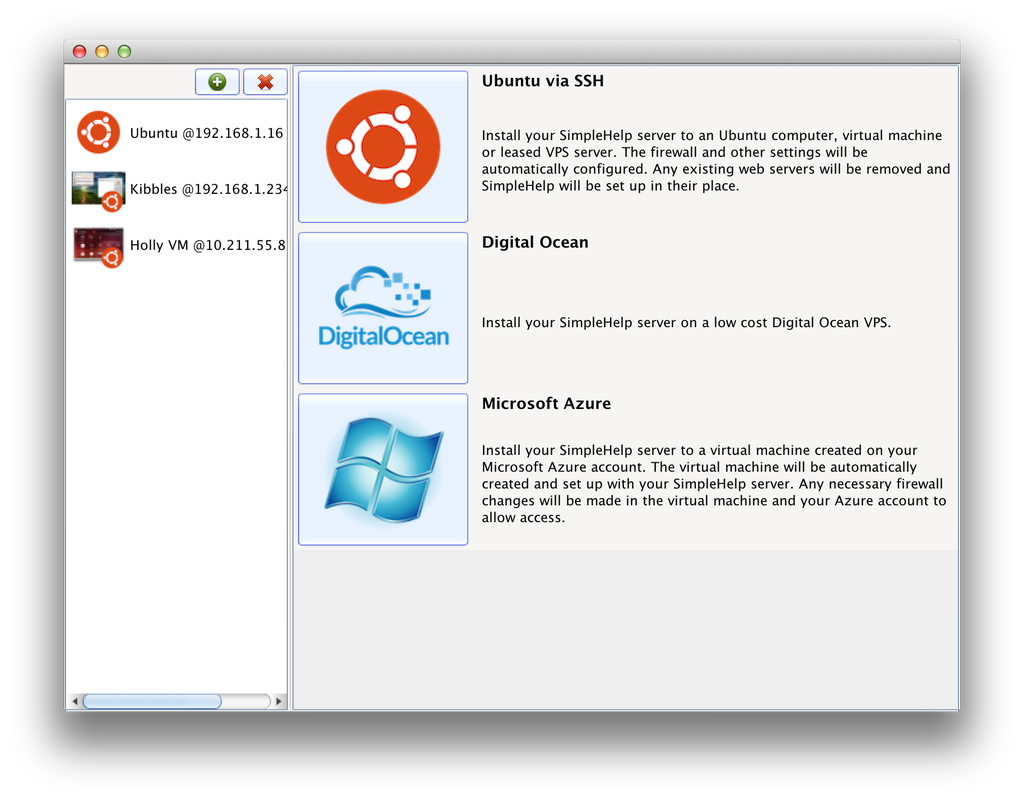
Task: Close the window with the red button
Action: point(80,52)
